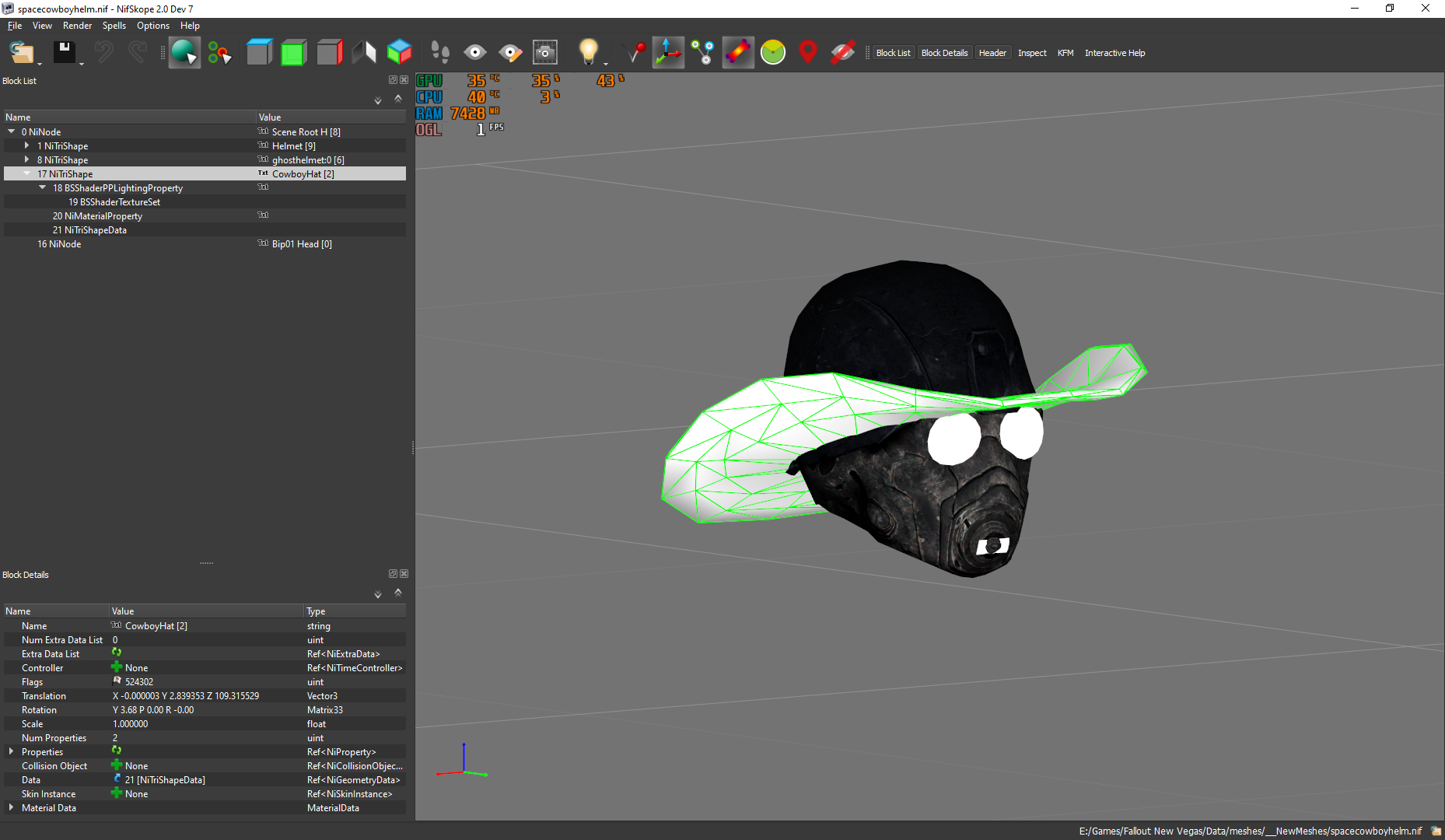Open the File menu
This screenshot has width=1445, height=840.
[15, 26]
